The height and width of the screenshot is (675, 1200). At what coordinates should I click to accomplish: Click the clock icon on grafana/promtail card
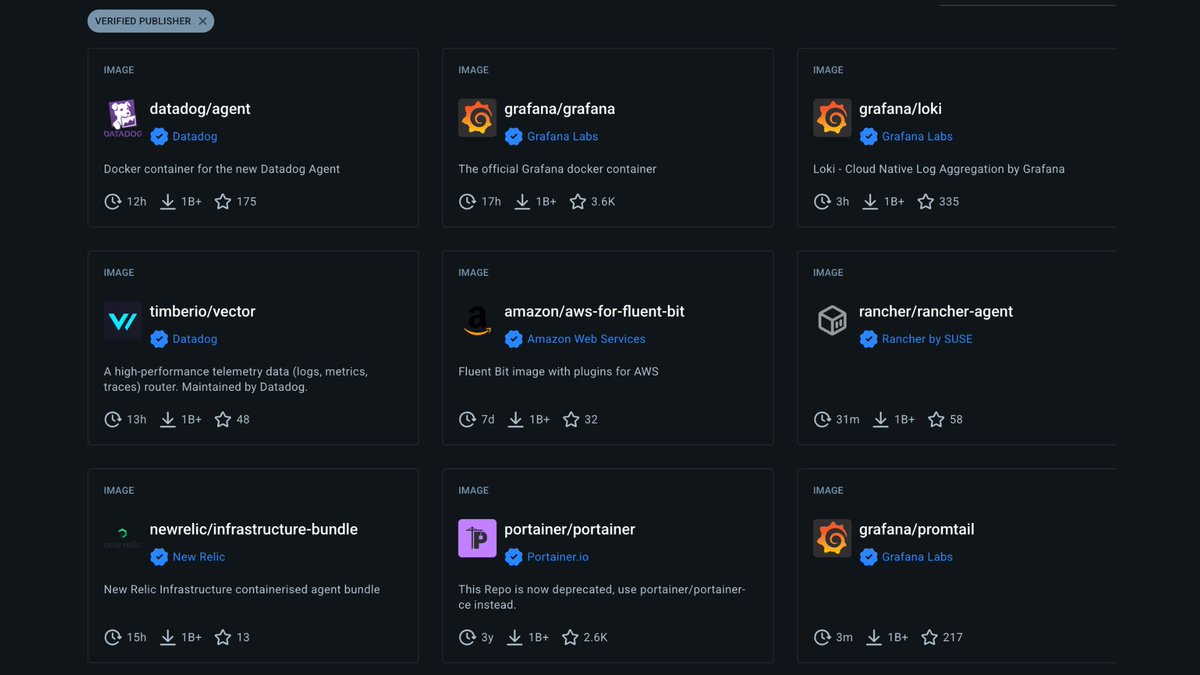[x=822, y=637]
